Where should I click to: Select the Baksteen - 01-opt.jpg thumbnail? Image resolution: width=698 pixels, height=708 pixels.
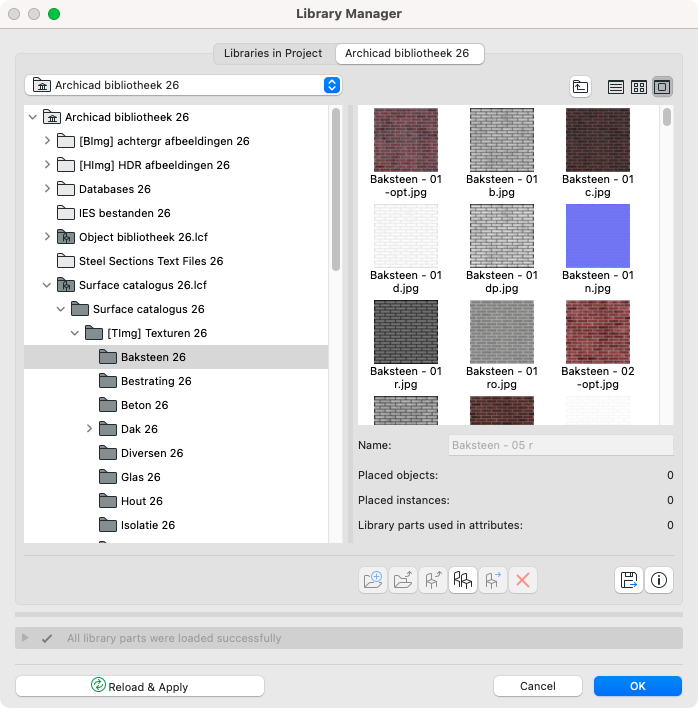(406, 140)
